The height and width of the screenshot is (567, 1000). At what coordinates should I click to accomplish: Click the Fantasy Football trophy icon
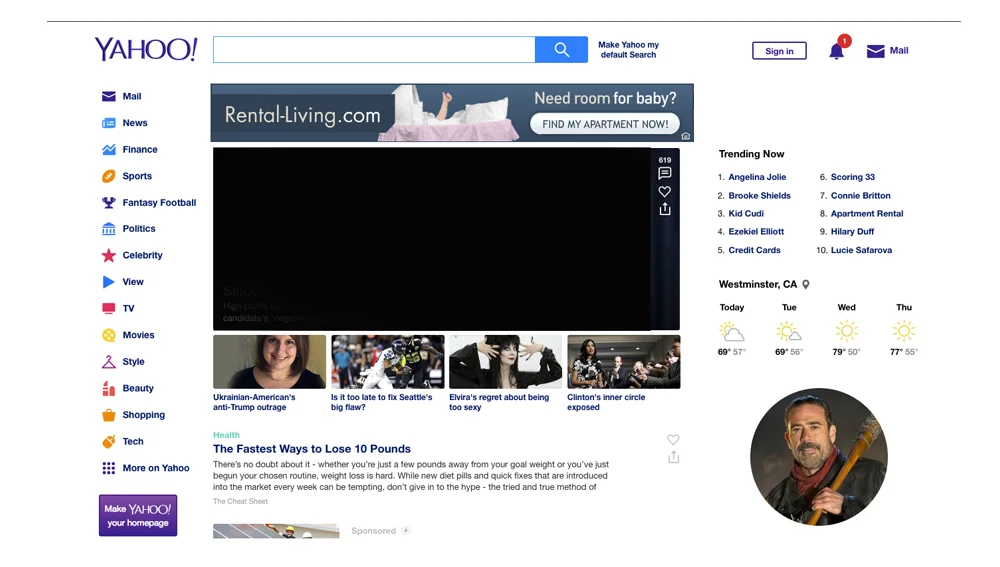(109, 203)
